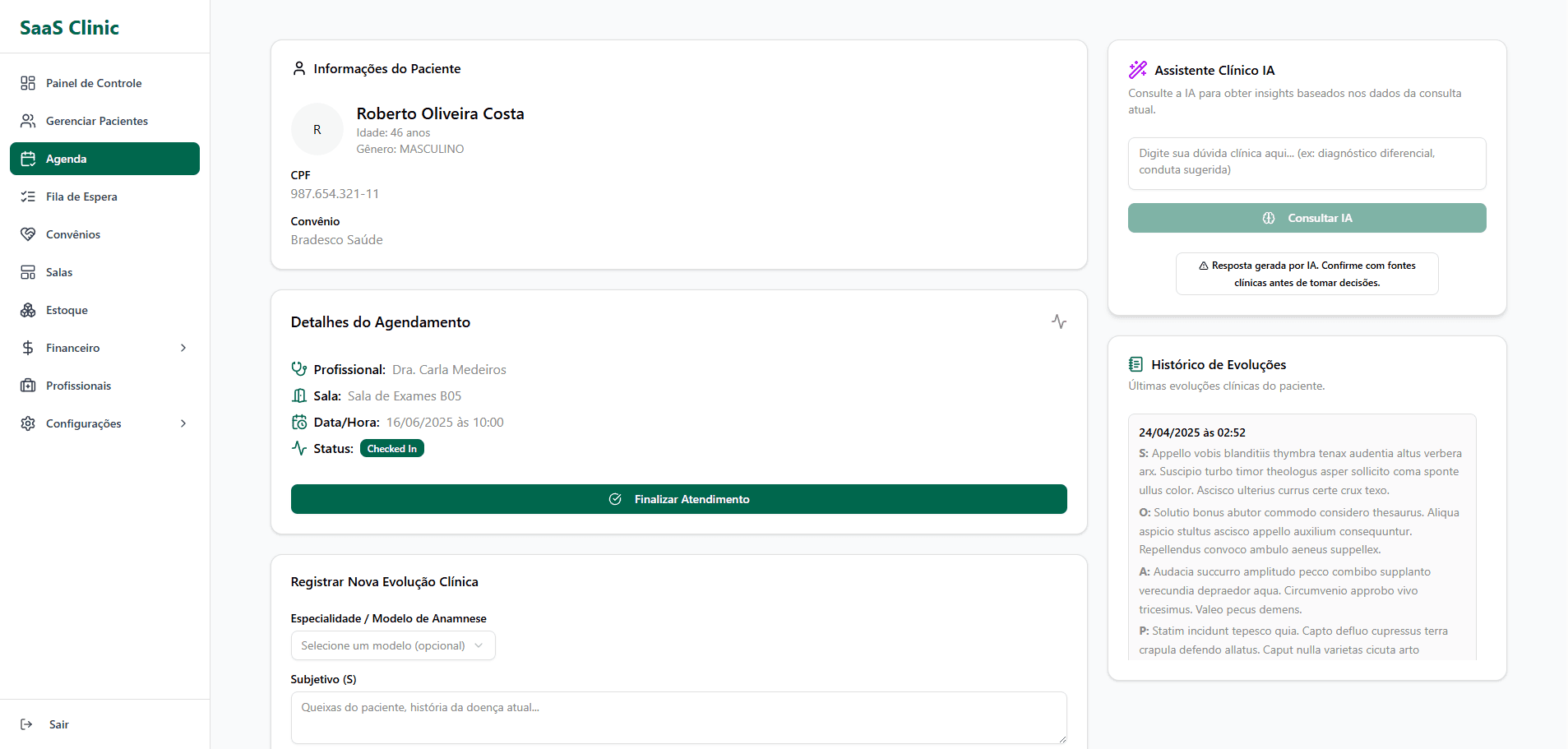Click the patient avatar with letter R

pyautogui.click(x=317, y=129)
